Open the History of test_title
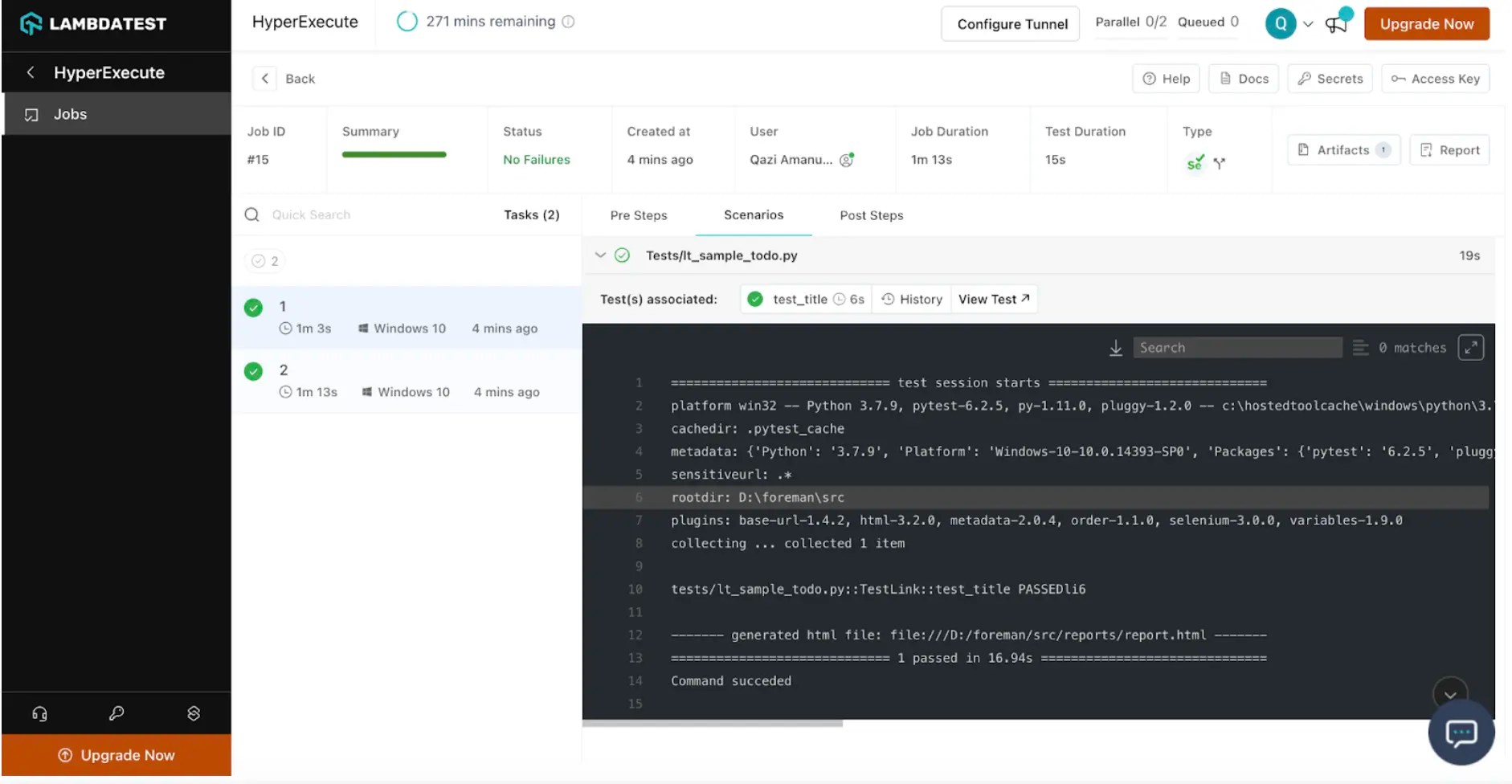The height and width of the screenshot is (784, 1512). pos(911,299)
